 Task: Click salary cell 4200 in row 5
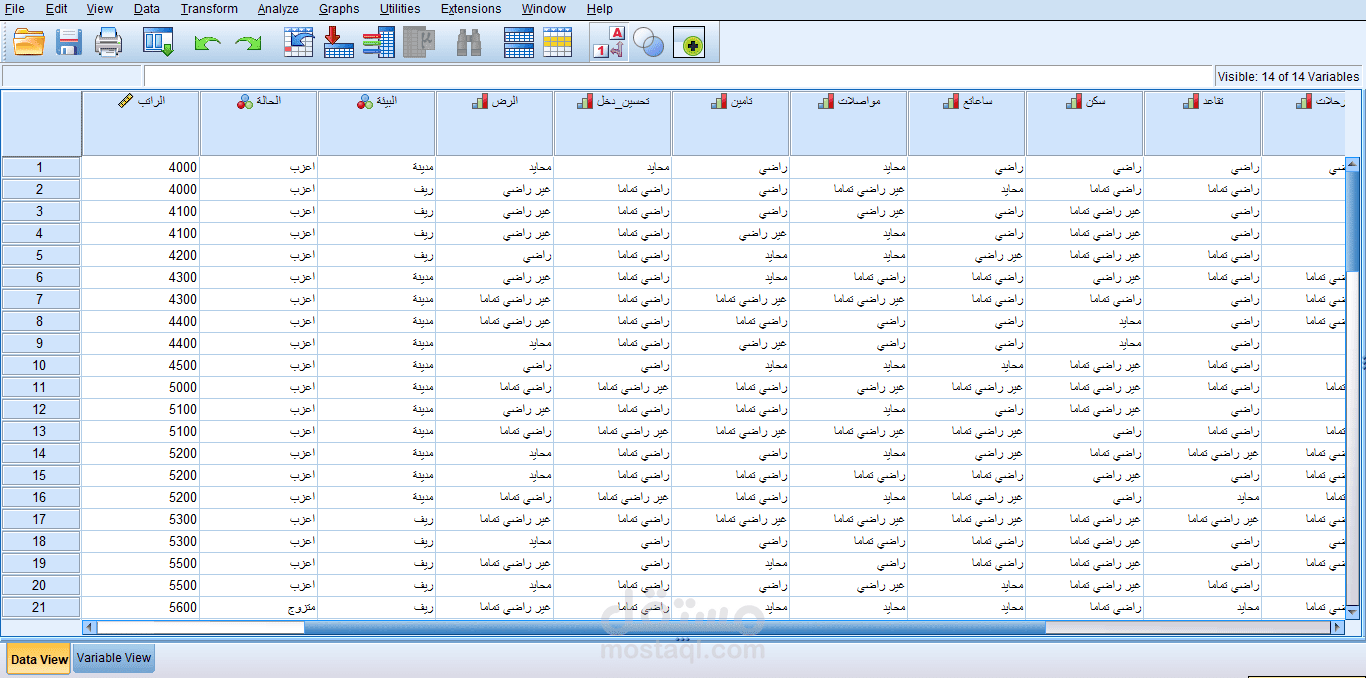pyautogui.click(x=140, y=255)
